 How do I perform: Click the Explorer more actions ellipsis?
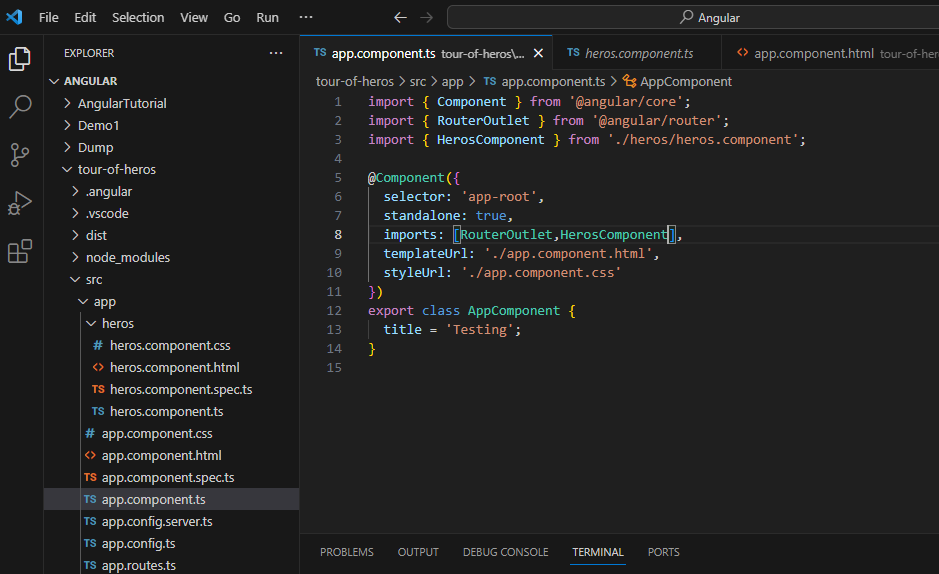pyautogui.click(x=276, y=53)
